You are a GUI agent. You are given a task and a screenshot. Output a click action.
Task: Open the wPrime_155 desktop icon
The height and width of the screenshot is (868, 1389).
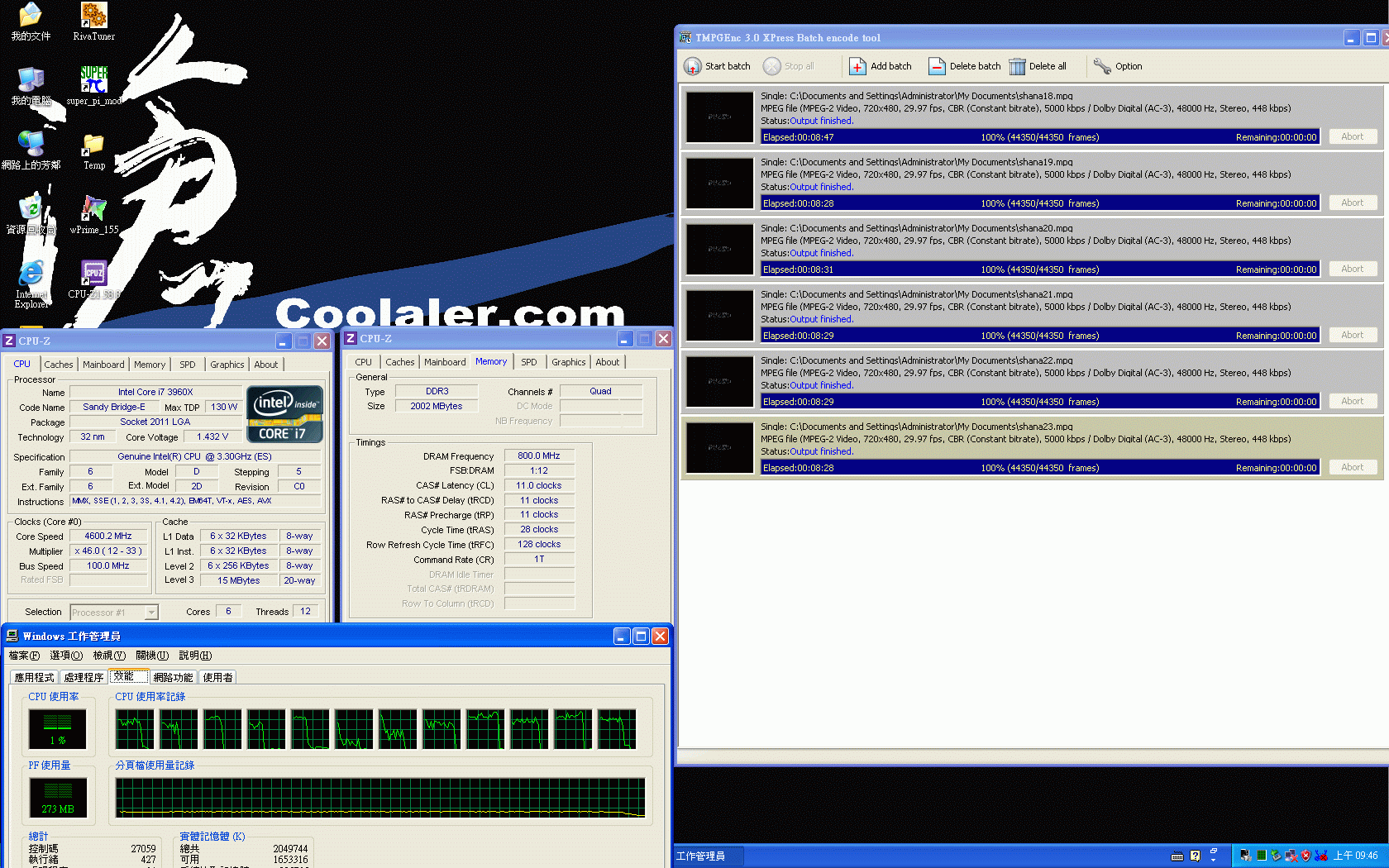coord(93,208)
